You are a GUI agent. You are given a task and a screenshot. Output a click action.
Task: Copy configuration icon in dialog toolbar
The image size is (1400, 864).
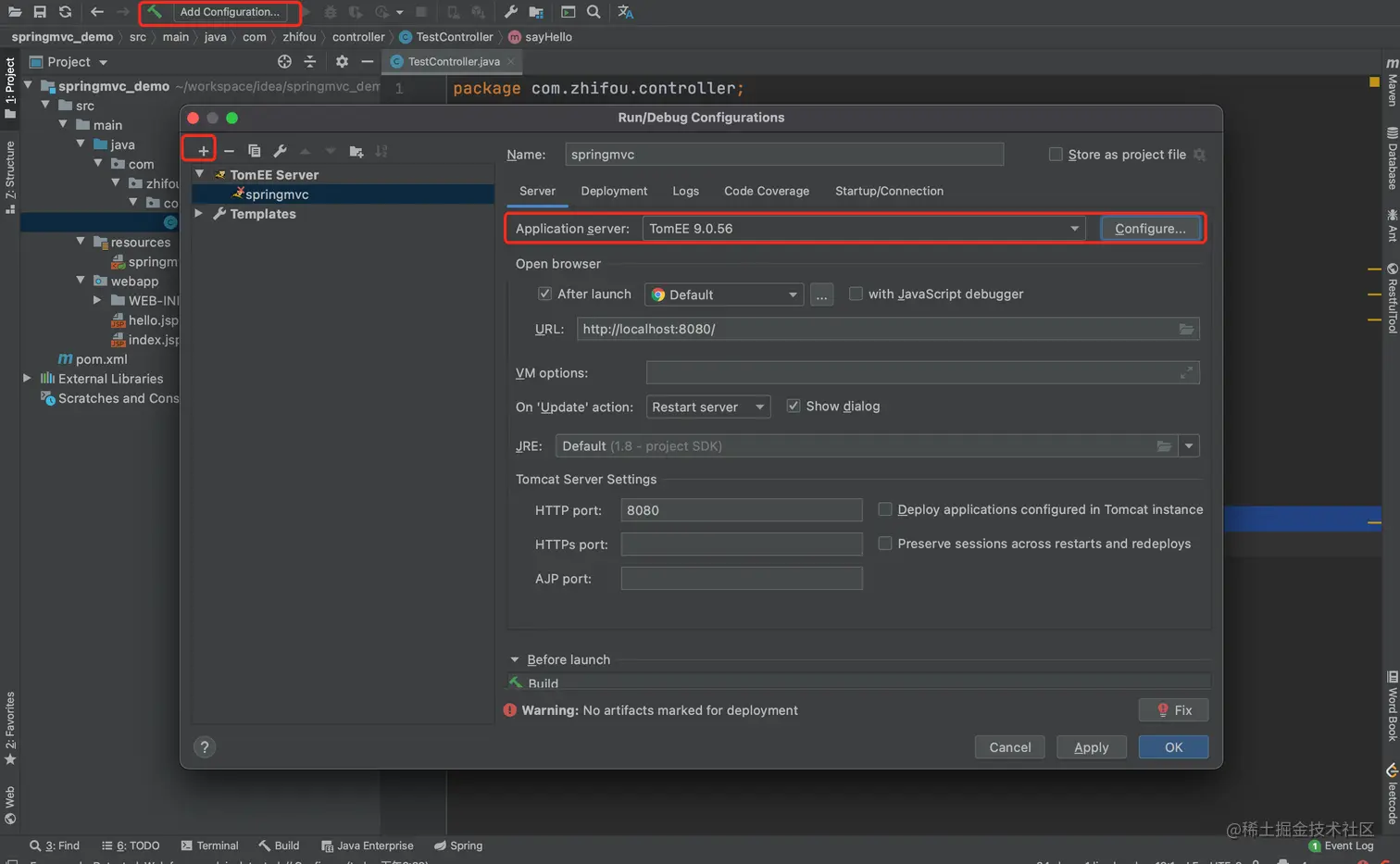pos(255,151)
